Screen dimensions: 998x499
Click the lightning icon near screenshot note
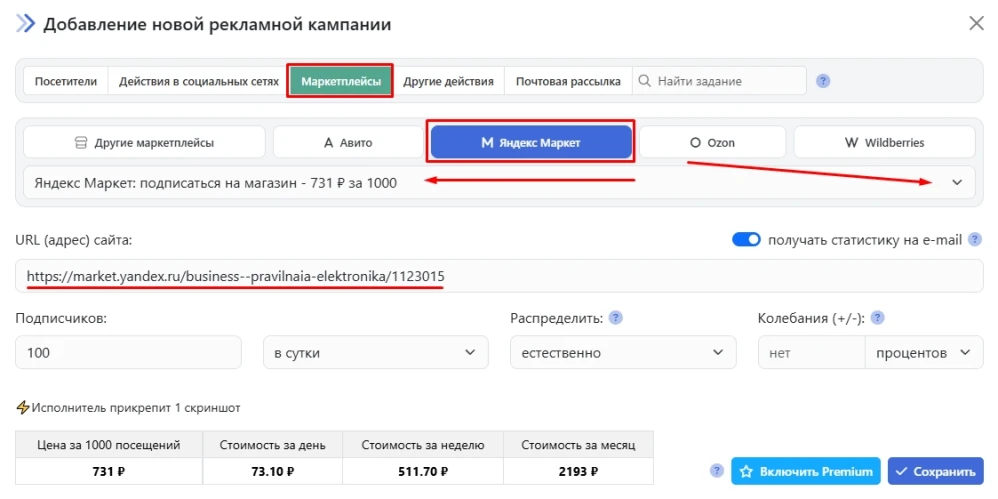point(23,407)
